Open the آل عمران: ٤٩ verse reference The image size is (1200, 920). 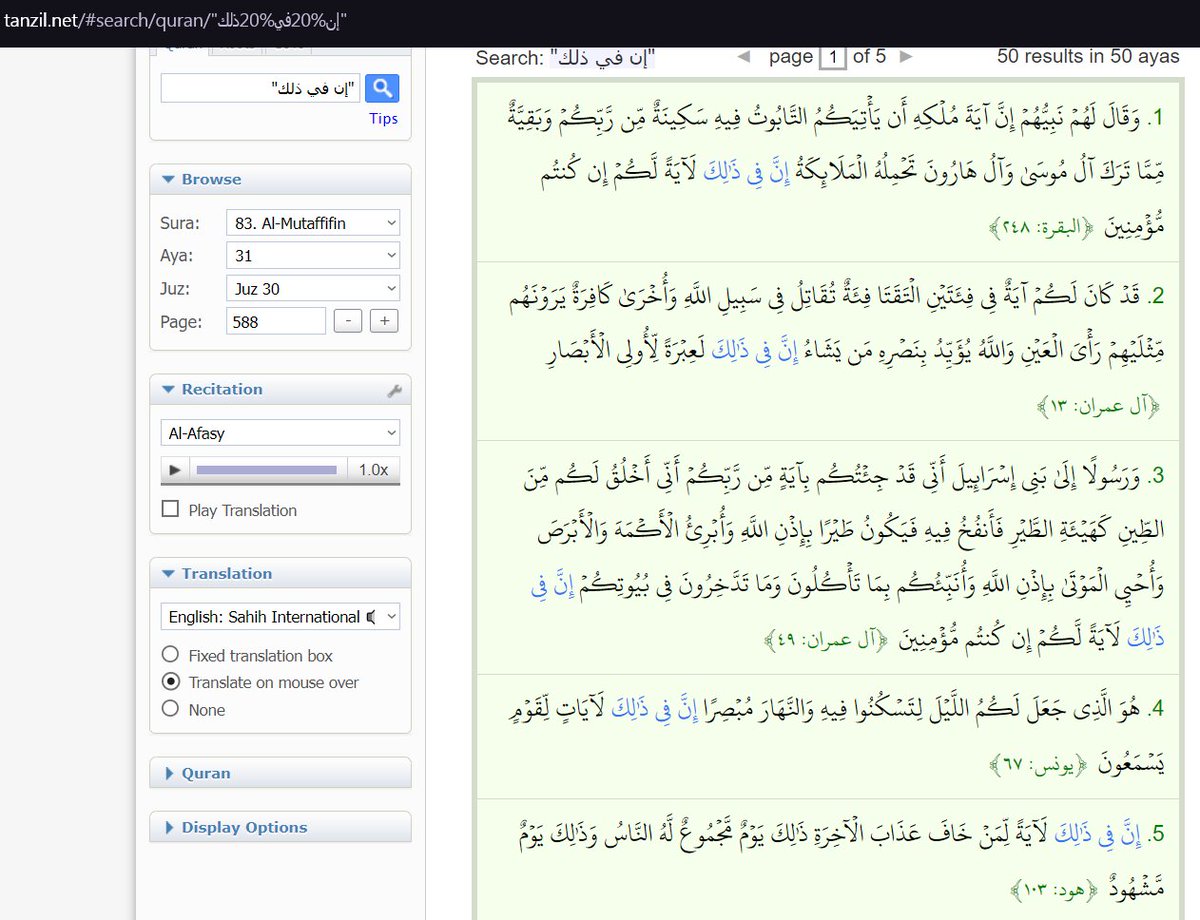(827, 641)
